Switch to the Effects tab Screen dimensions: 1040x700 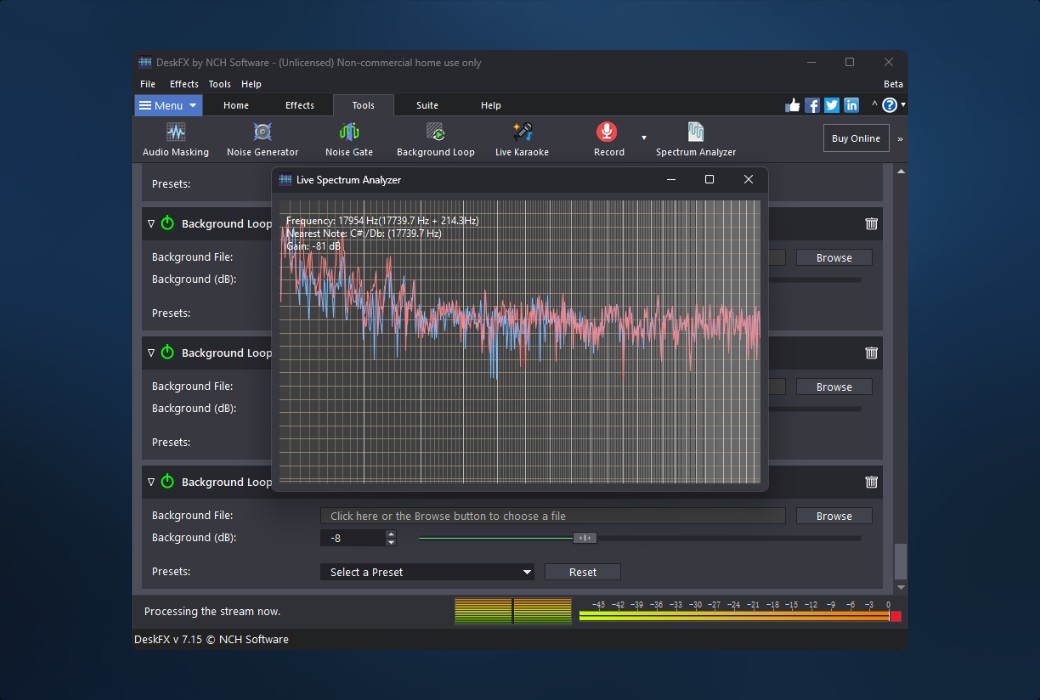coord(299,105)
